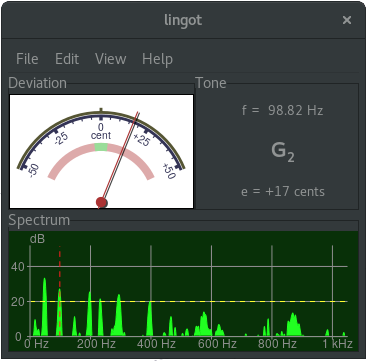Click the lingot title bar

pyautogui.click(x=183, y=20)
